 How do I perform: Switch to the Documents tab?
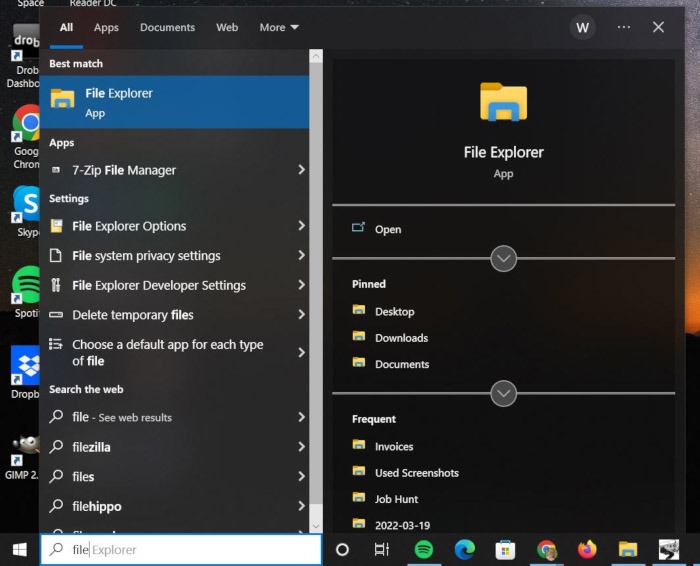(x=167, y=27)
